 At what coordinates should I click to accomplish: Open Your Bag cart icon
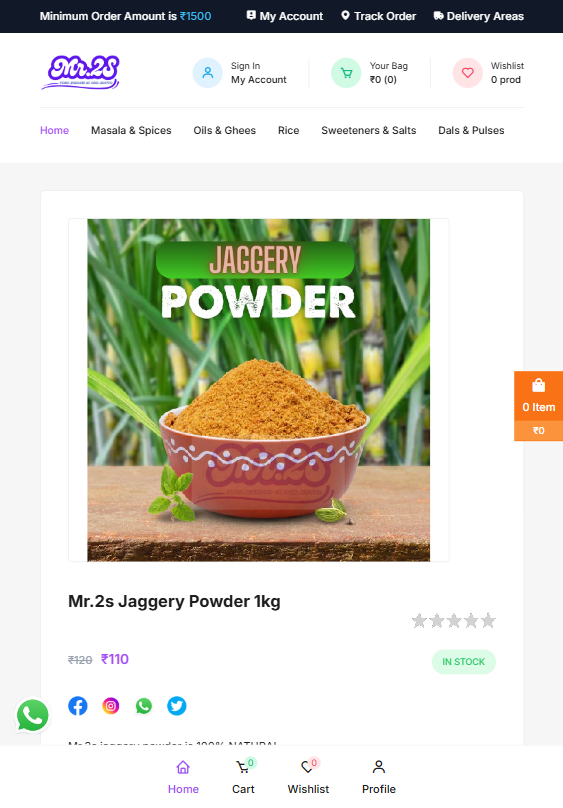[346, 73]
